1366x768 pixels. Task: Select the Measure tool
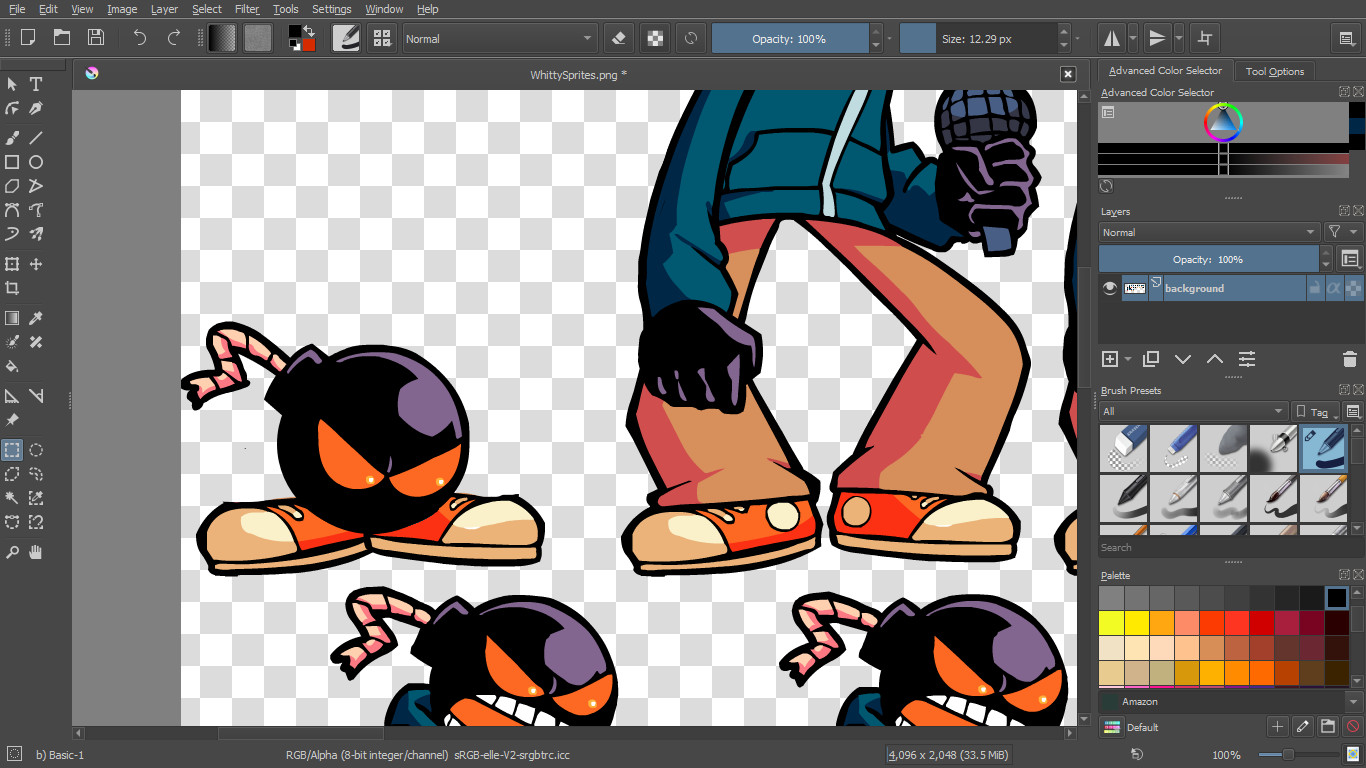coord(36,396)
